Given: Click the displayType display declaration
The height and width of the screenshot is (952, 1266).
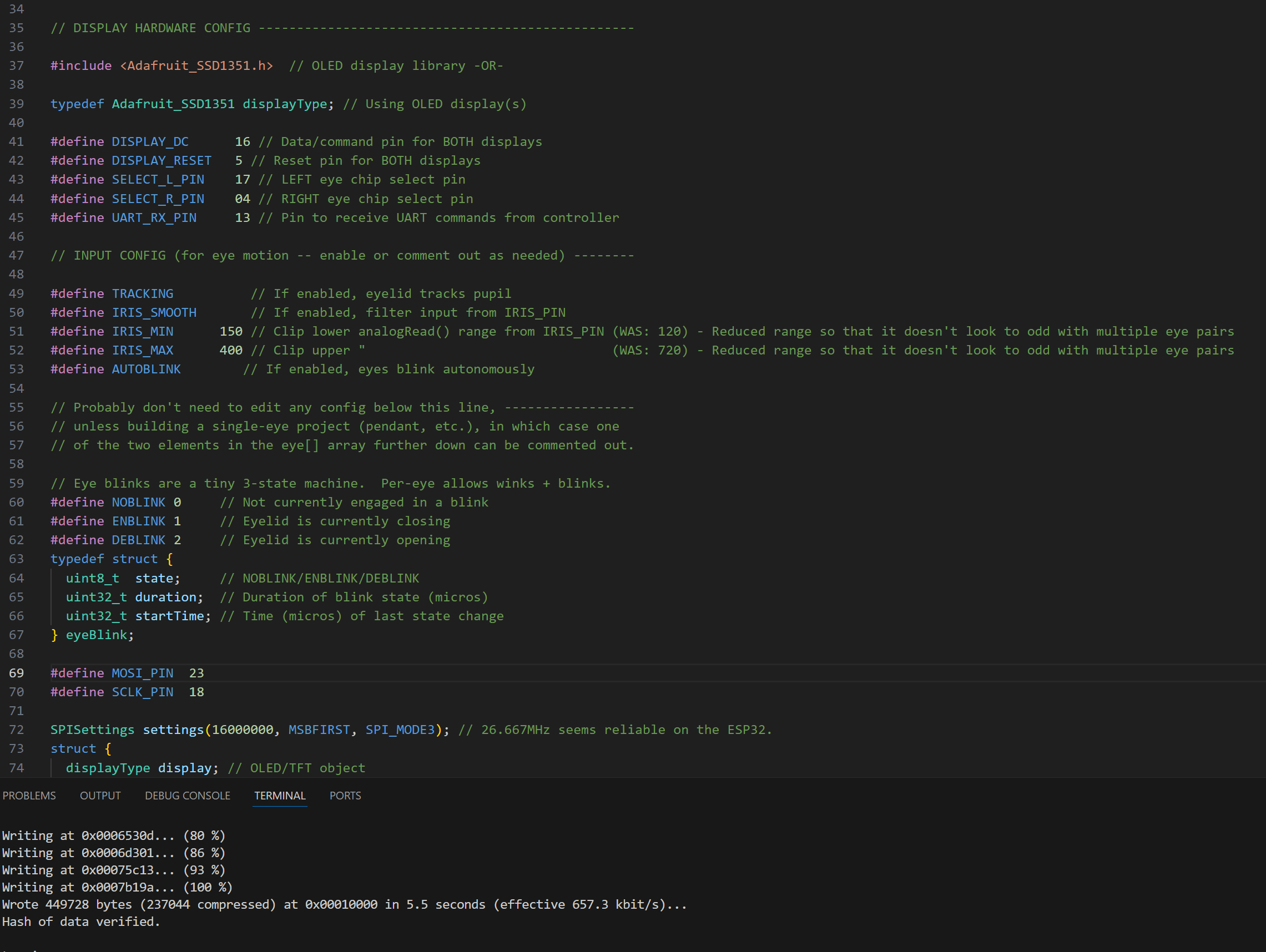Looking at the screenshot, I should [142, 768].
